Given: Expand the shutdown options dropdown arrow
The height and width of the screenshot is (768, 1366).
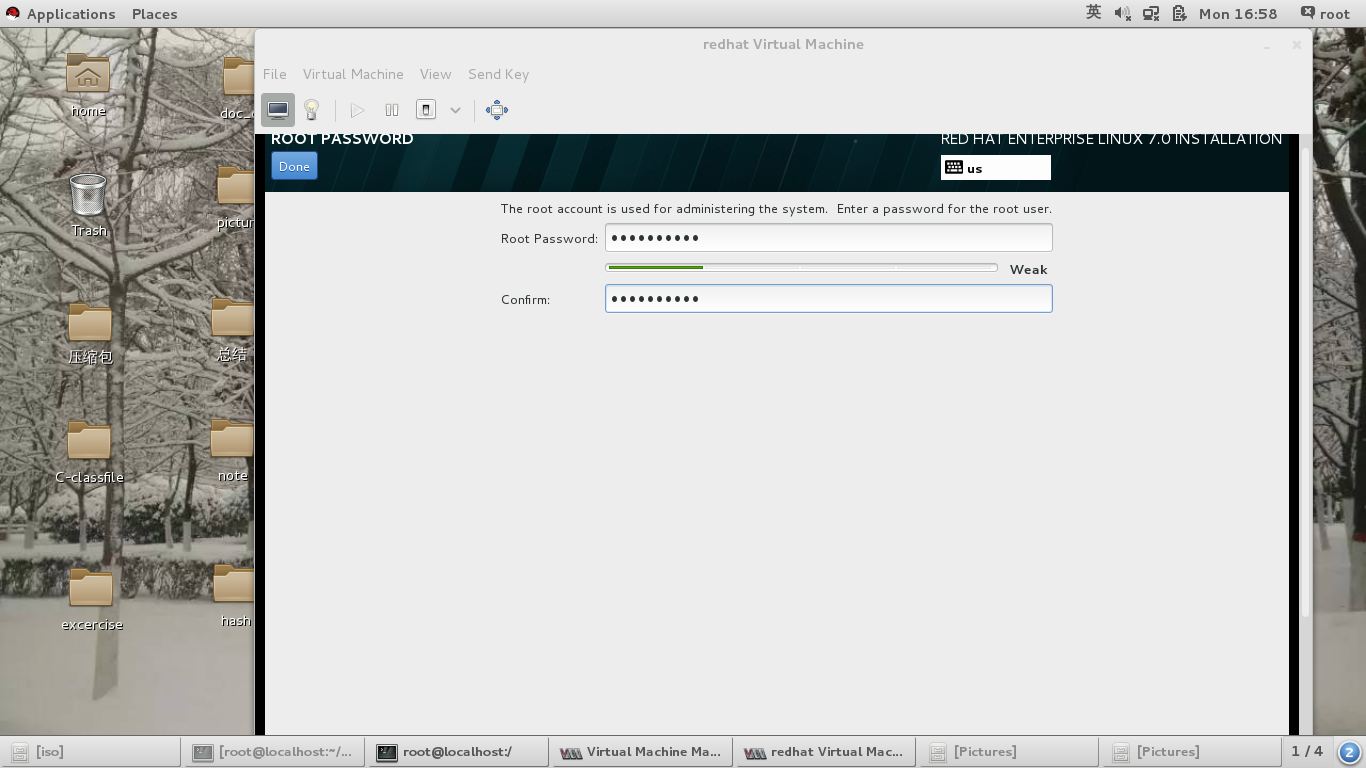Looking at the screenshot, I should (455, 110).
